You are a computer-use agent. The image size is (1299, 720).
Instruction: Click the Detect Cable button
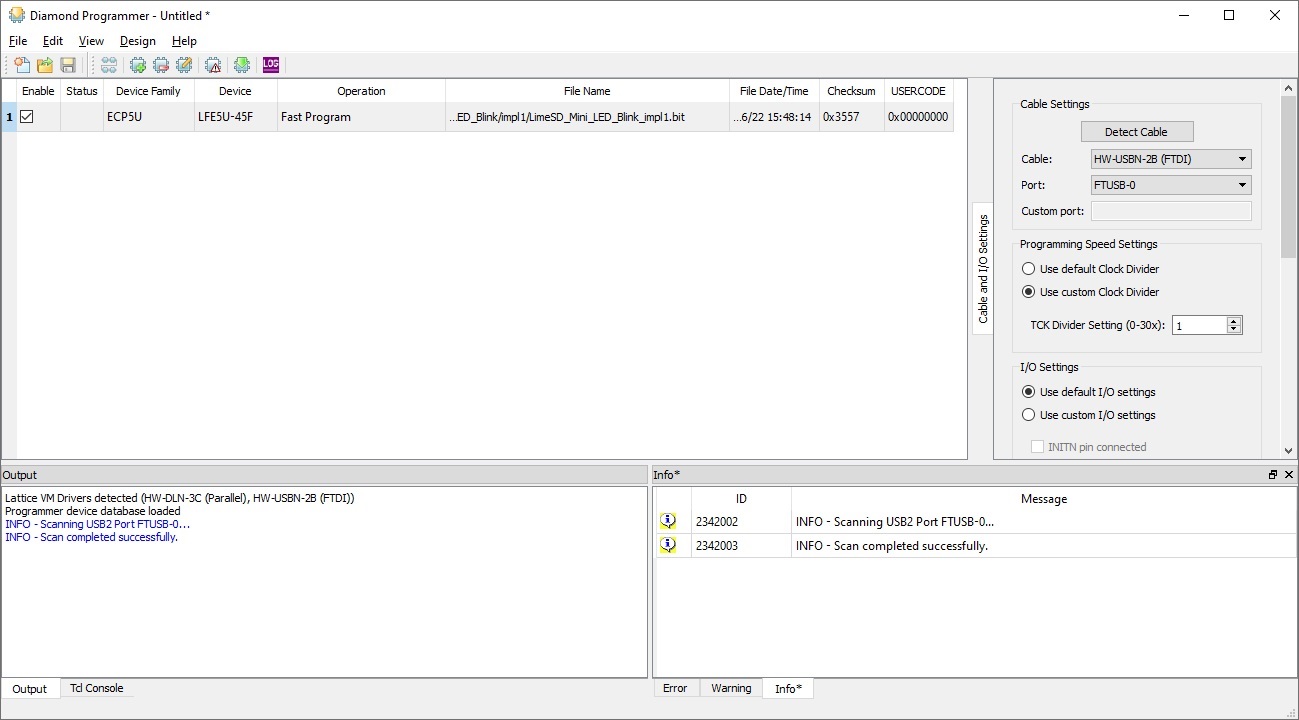pyautogui.click(x=1136, y=132)
